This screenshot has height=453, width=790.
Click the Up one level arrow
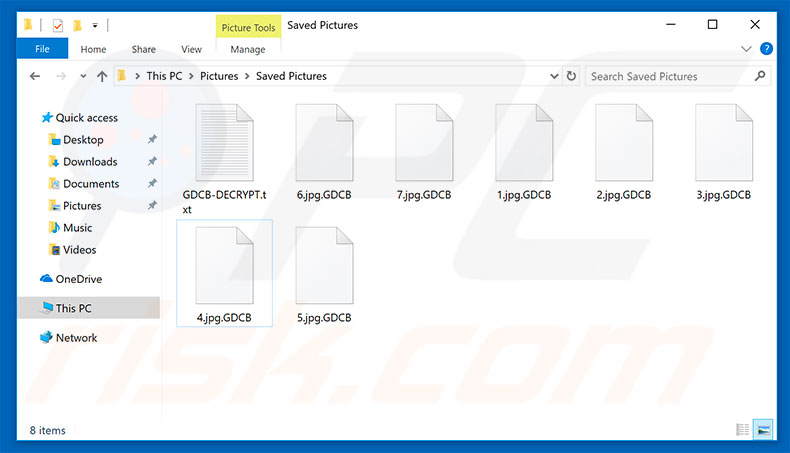[x=101, y=76]
